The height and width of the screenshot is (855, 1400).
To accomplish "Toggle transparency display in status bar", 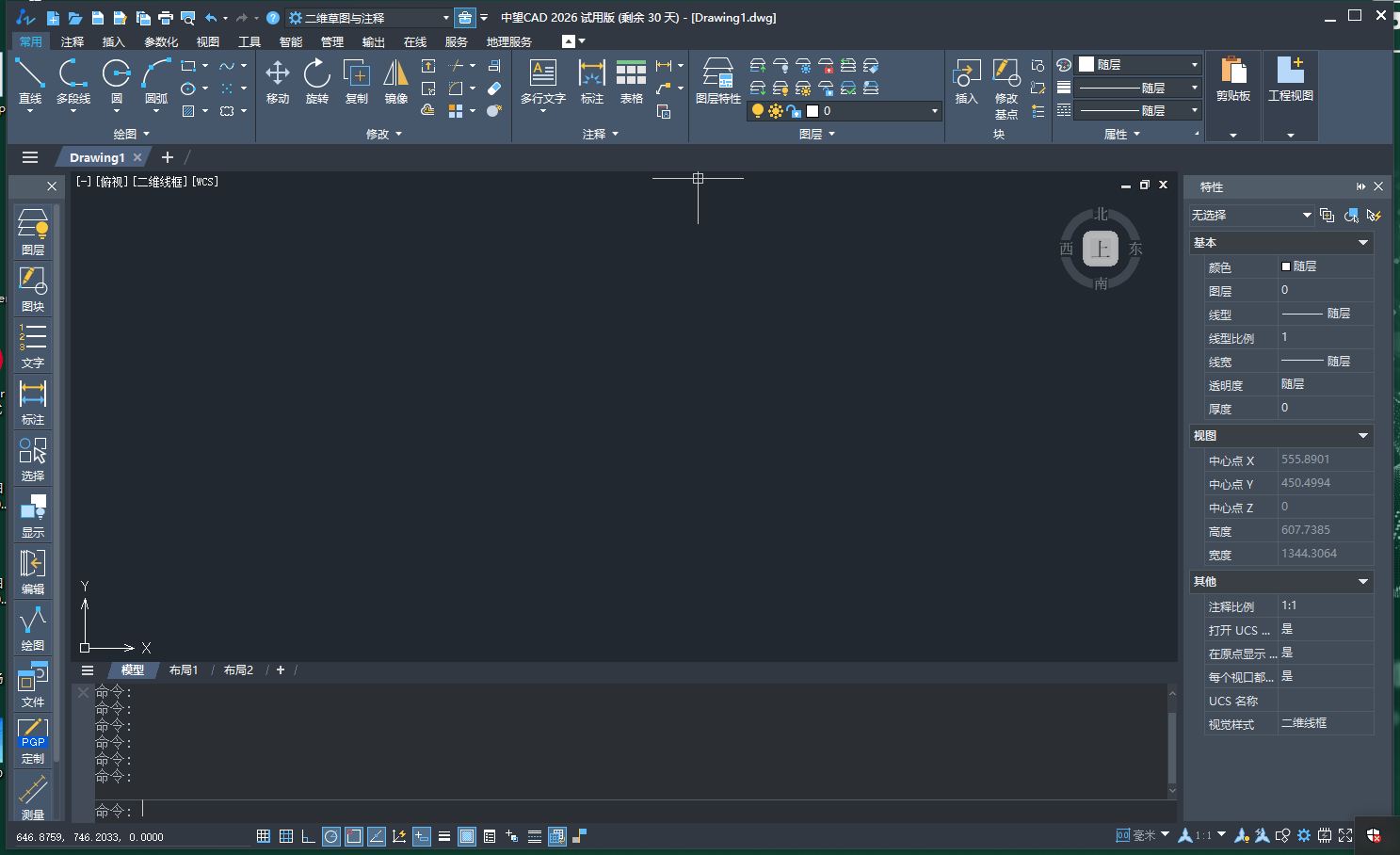I will [467, 836].
